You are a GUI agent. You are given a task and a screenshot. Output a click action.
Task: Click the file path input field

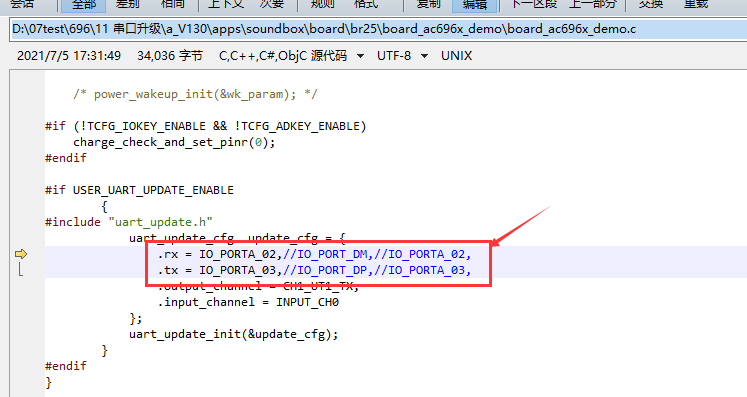[378, 30]
